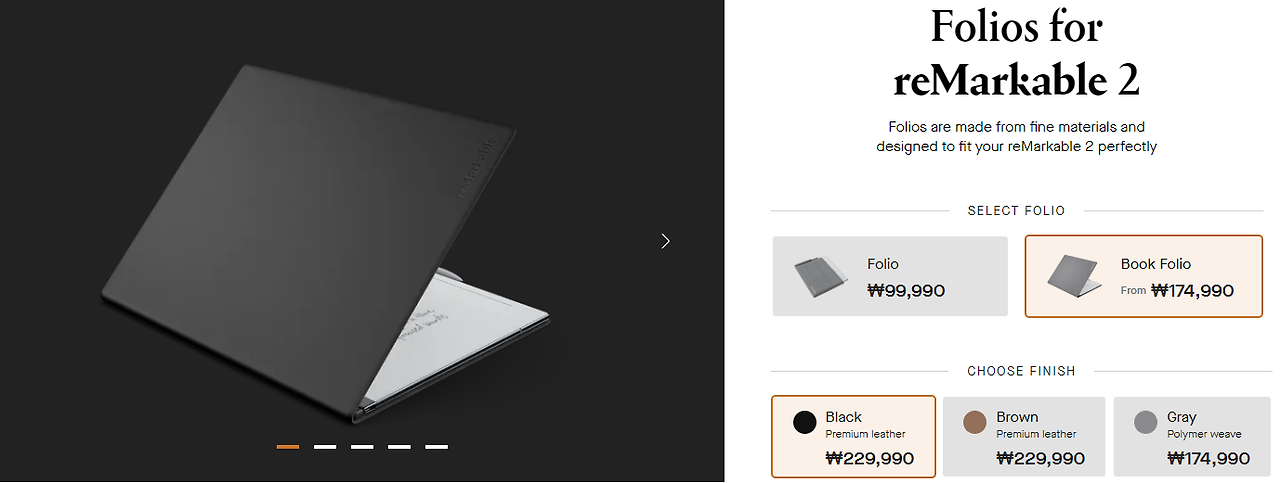Pick the brown color swatch circle
This screenshot has height=483, width=1280.
click(x=975, y=422)
